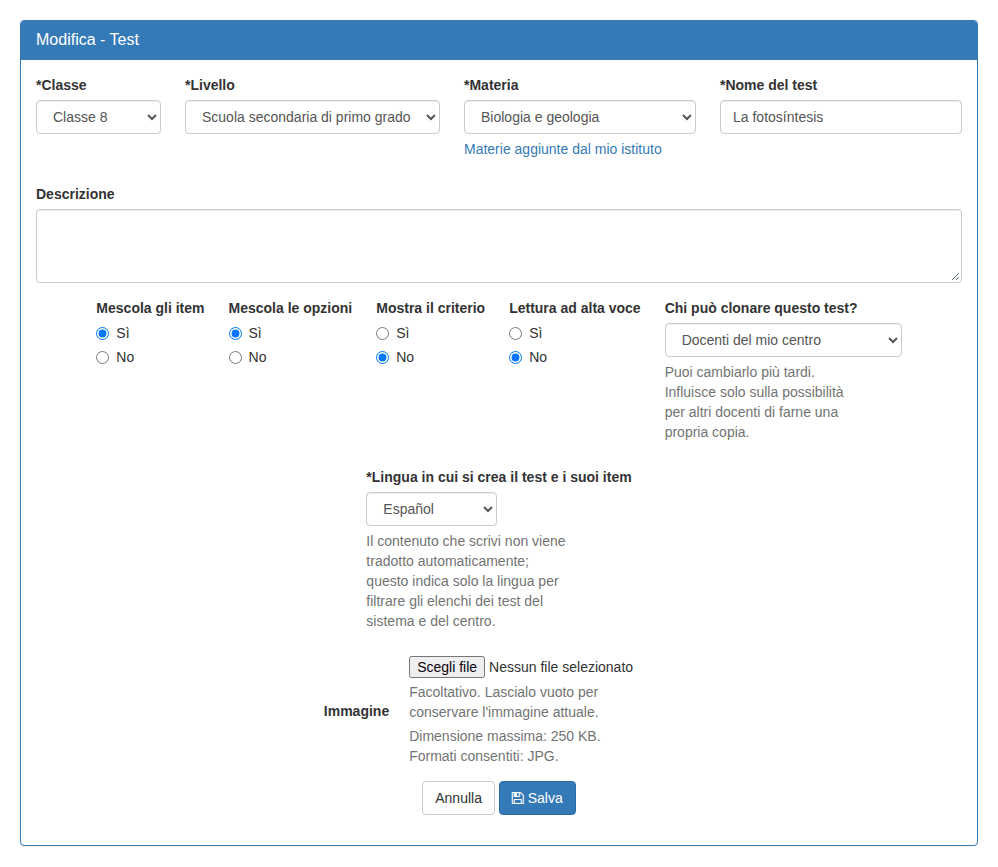Click the Scegli file button
The height and width of the screenshot is (867, 998).
coord(447,667)
